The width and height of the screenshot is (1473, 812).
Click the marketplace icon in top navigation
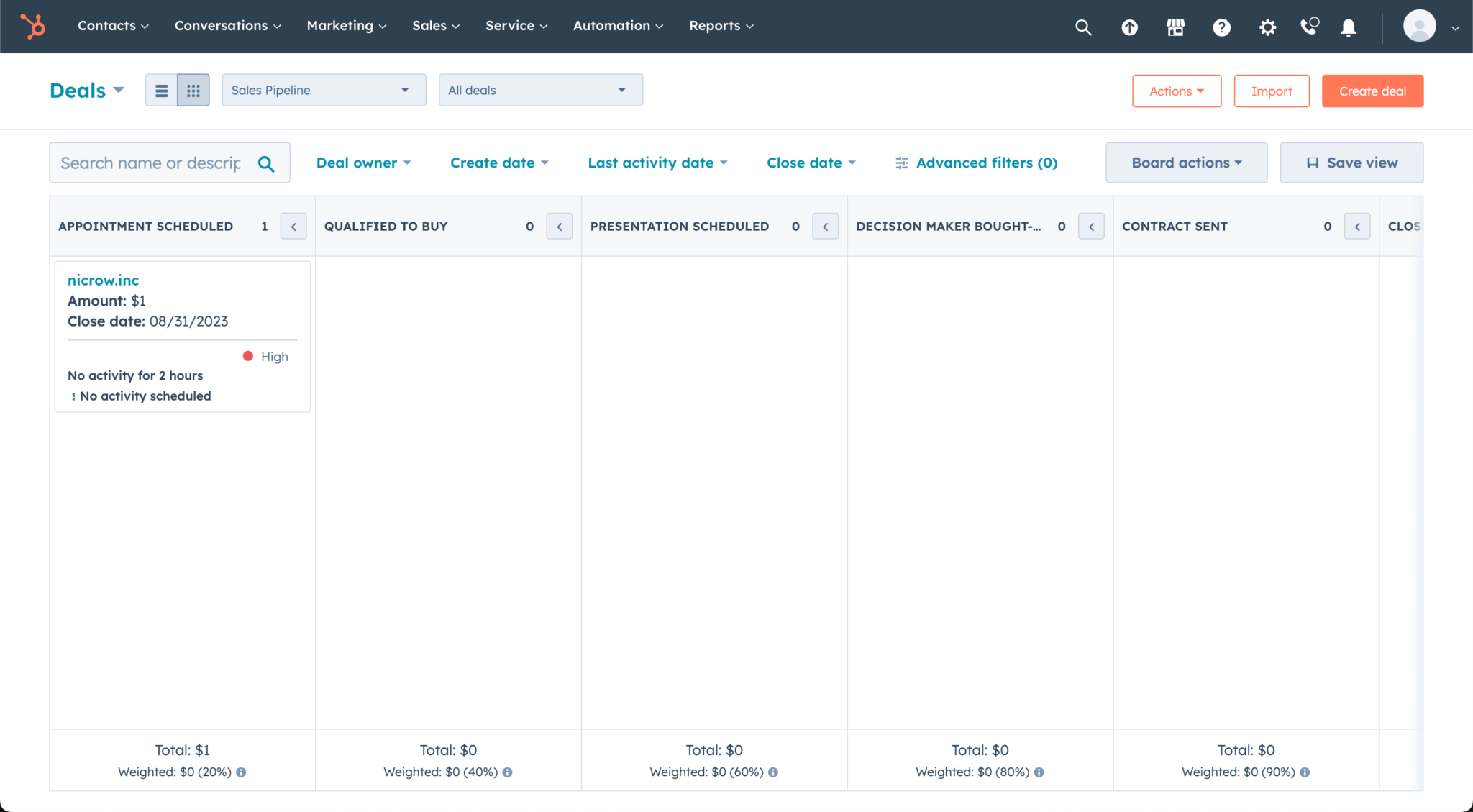click(1175, 27)
